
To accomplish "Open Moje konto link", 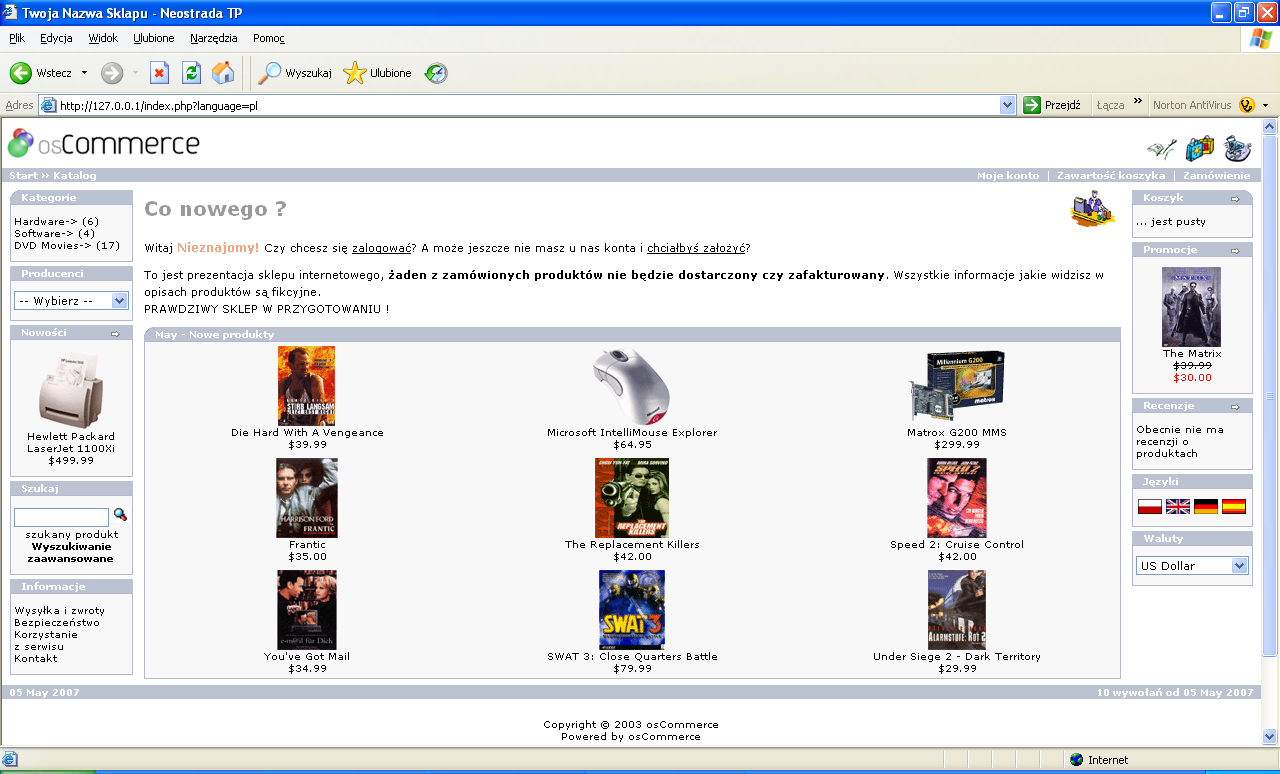I will coord(1008,175).
